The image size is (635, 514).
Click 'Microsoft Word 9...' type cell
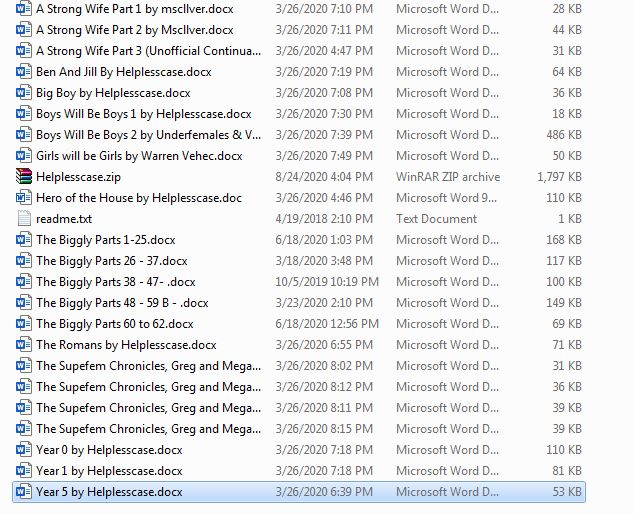pyautogui.click(x=446, y=198)
